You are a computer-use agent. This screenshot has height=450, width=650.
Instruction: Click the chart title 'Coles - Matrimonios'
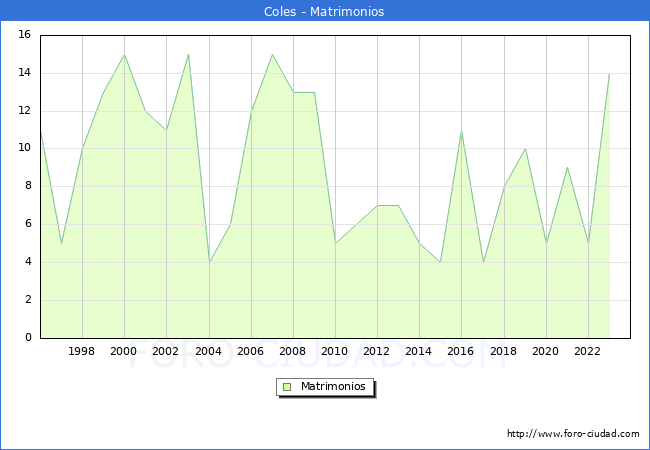pyautogui.click(x=324, y=12)
